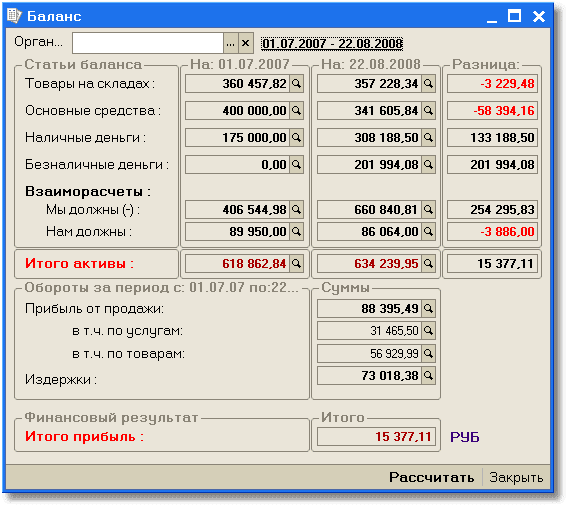
Task: Click magnifier for Итого активы 634 239,95
Action: pyautogui.click(x=428, y=264)
